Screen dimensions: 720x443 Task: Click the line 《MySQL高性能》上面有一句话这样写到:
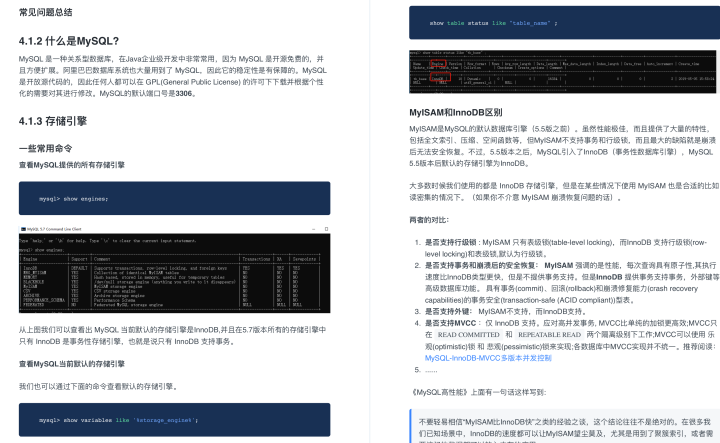tap(478, 392)
